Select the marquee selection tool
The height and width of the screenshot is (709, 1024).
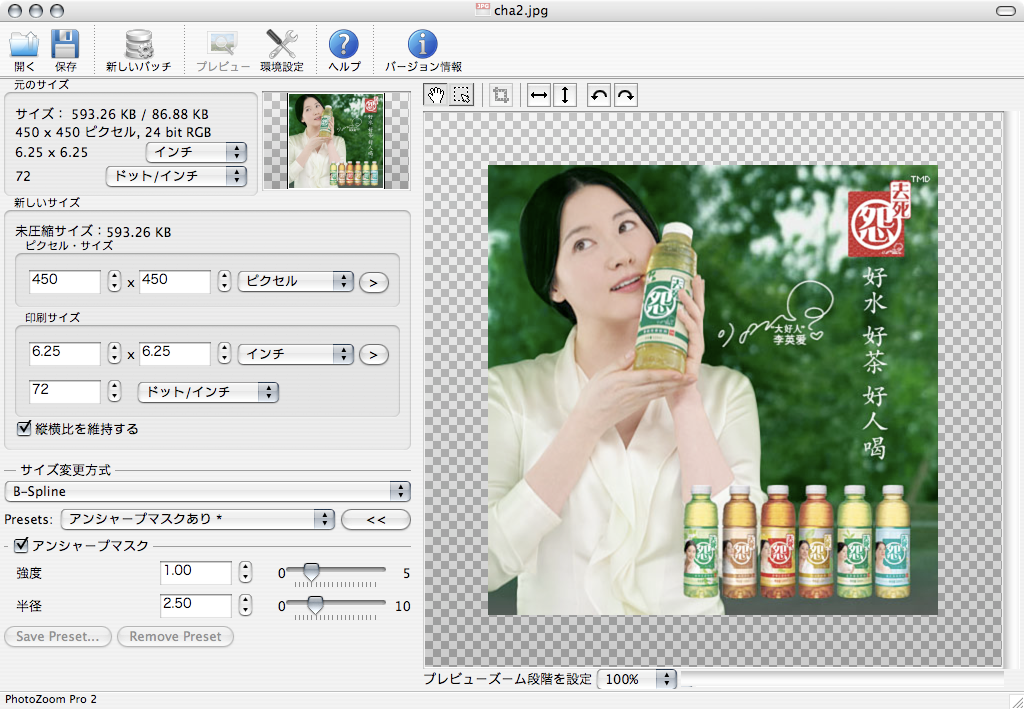462,95
